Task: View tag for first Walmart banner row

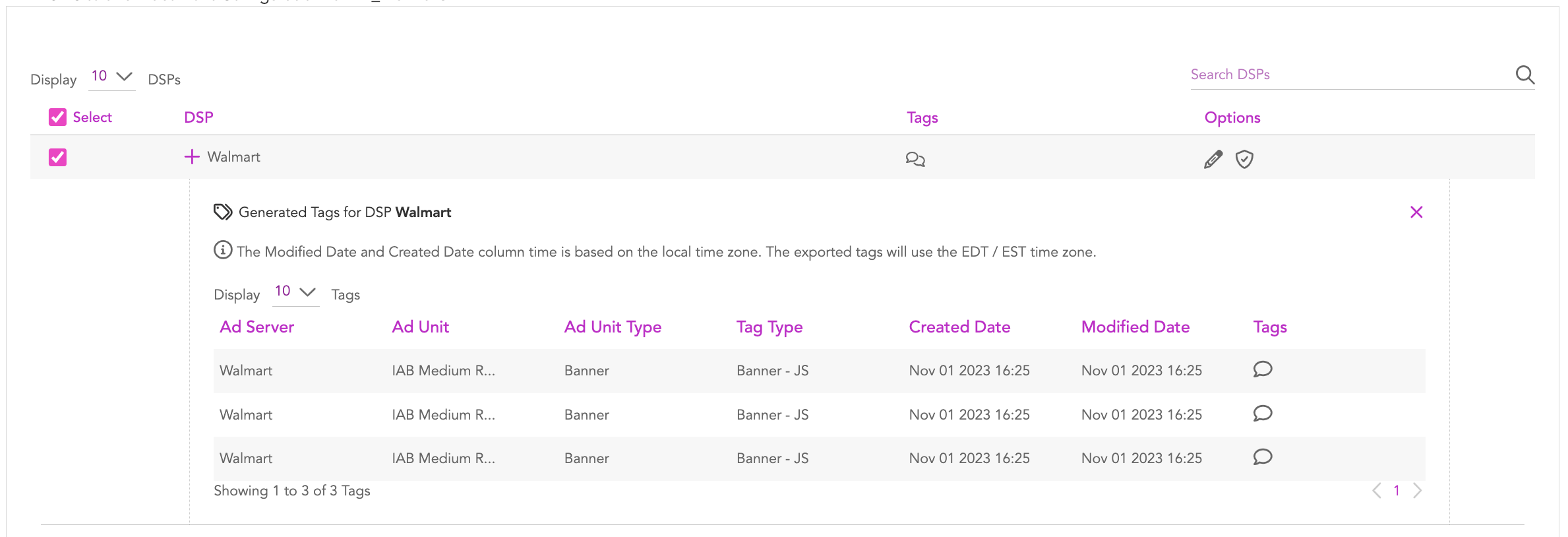Action: coord(1263,369)
